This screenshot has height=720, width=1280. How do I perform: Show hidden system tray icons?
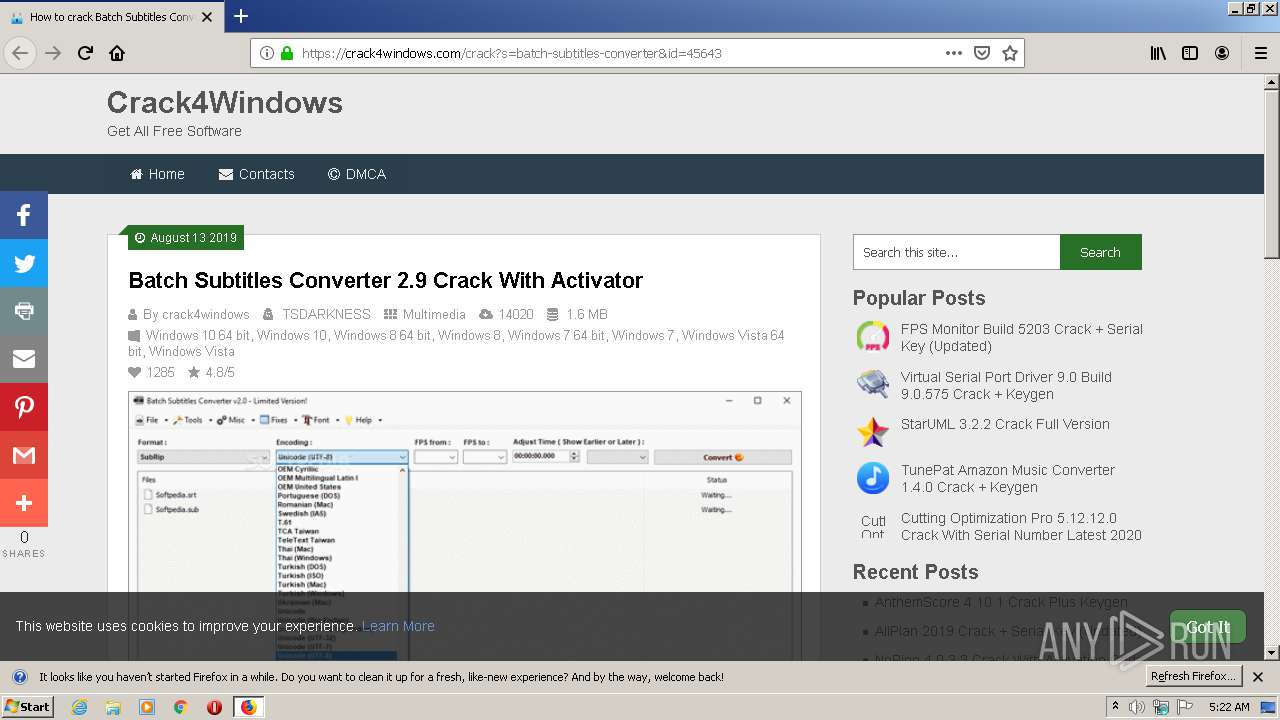[x=1116, y=707]
